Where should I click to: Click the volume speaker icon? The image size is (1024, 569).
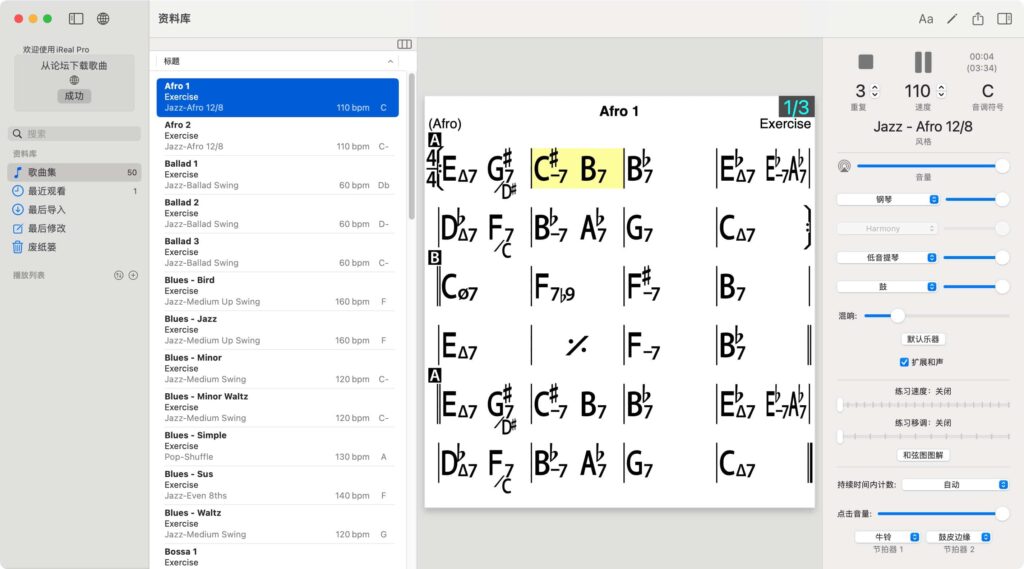[x=844, y=167]
